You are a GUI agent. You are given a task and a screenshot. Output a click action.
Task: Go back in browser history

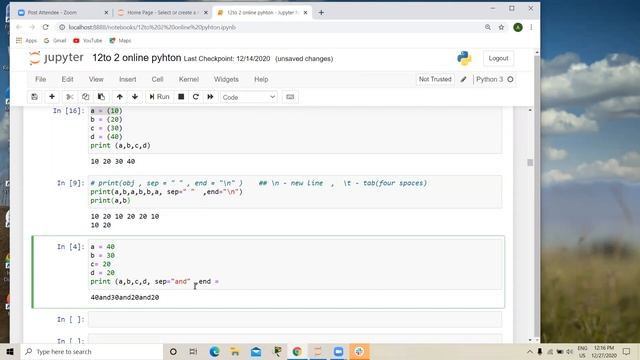19,27
